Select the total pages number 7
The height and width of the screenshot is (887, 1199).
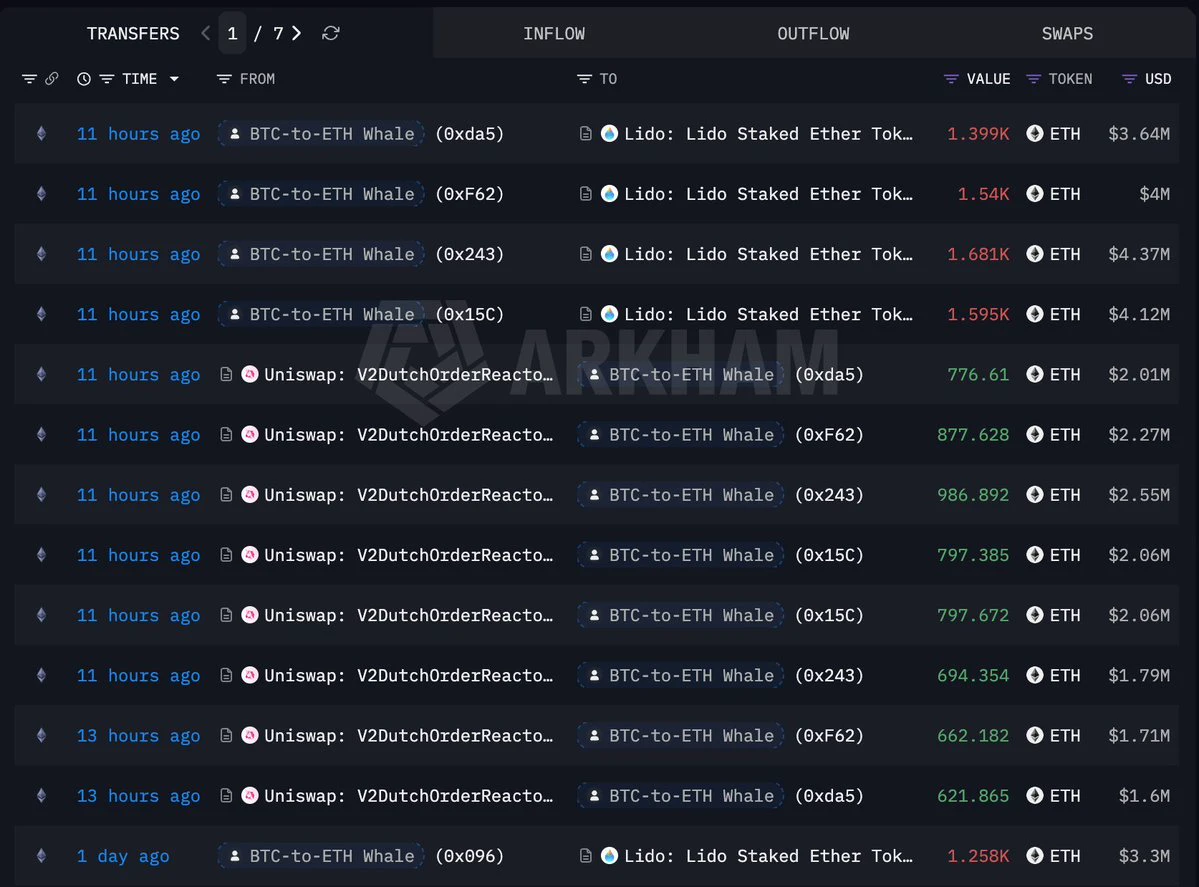pyautogui.click(x=278, y=34)
